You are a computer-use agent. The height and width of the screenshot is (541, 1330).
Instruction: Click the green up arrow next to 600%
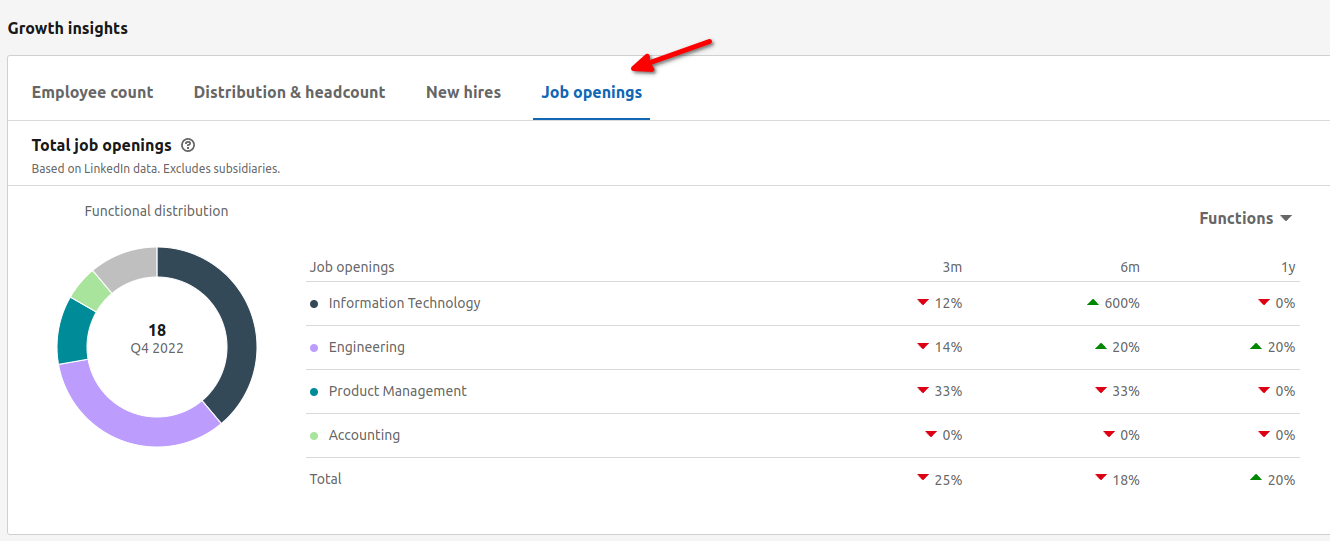(1092, 302)
